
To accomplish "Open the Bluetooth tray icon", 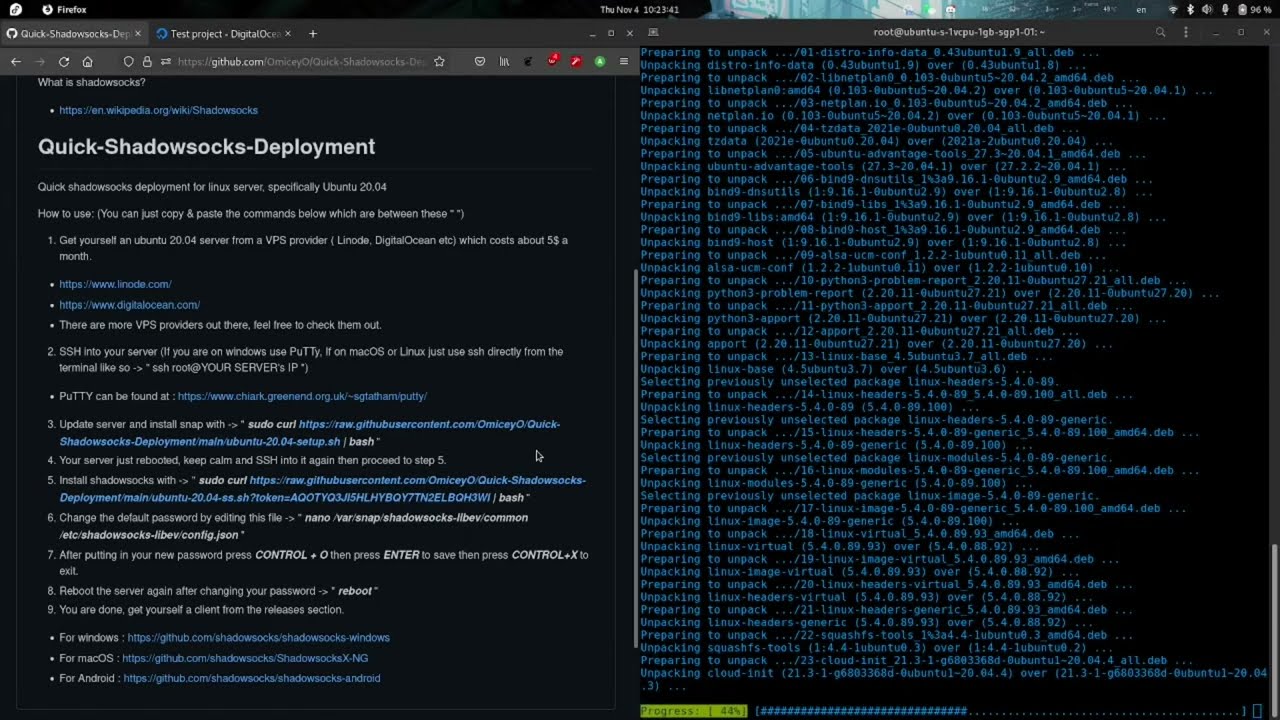I will click(1190, 9).
